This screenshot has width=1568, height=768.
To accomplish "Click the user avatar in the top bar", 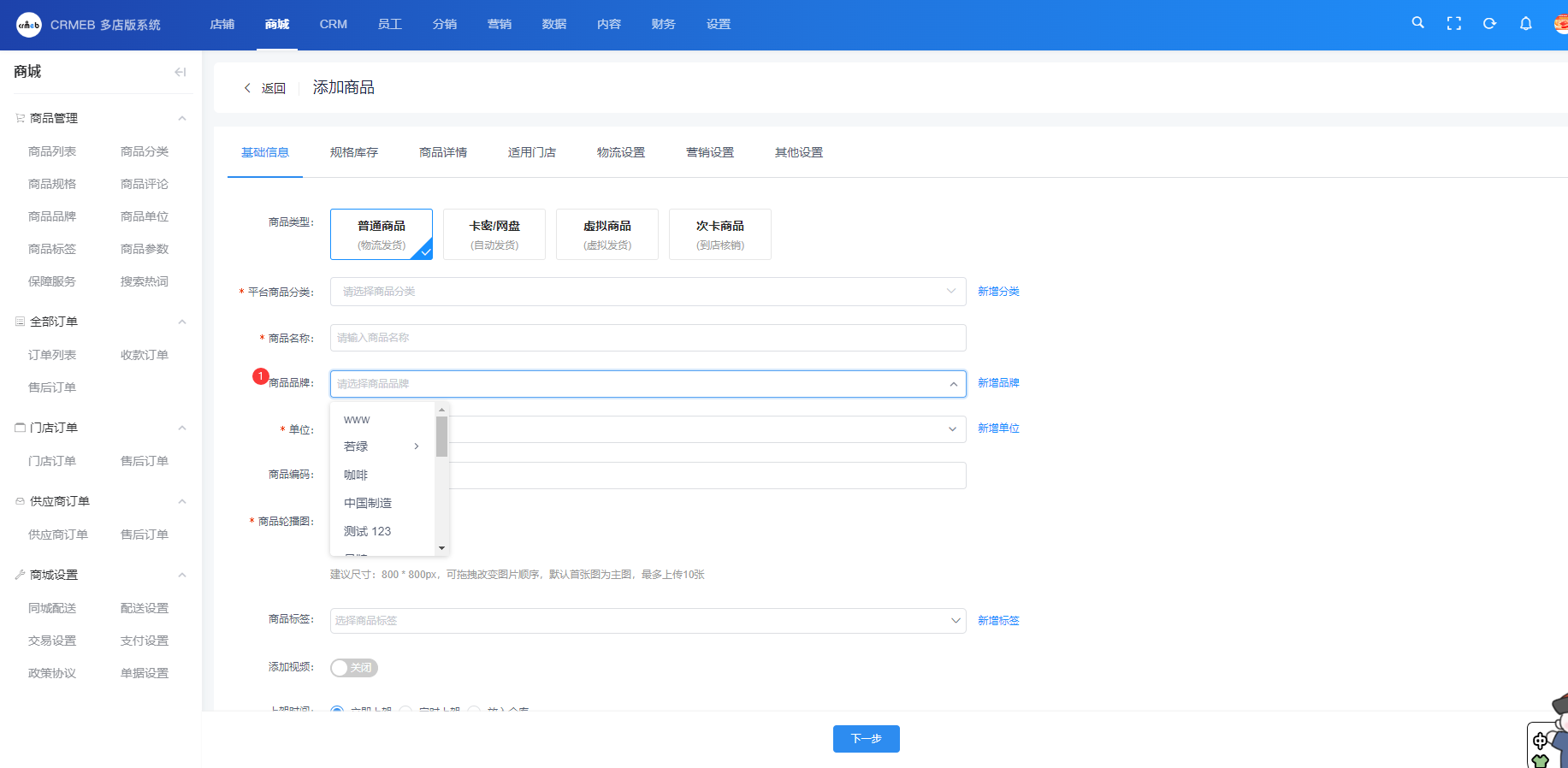I will click(1559, 24).
